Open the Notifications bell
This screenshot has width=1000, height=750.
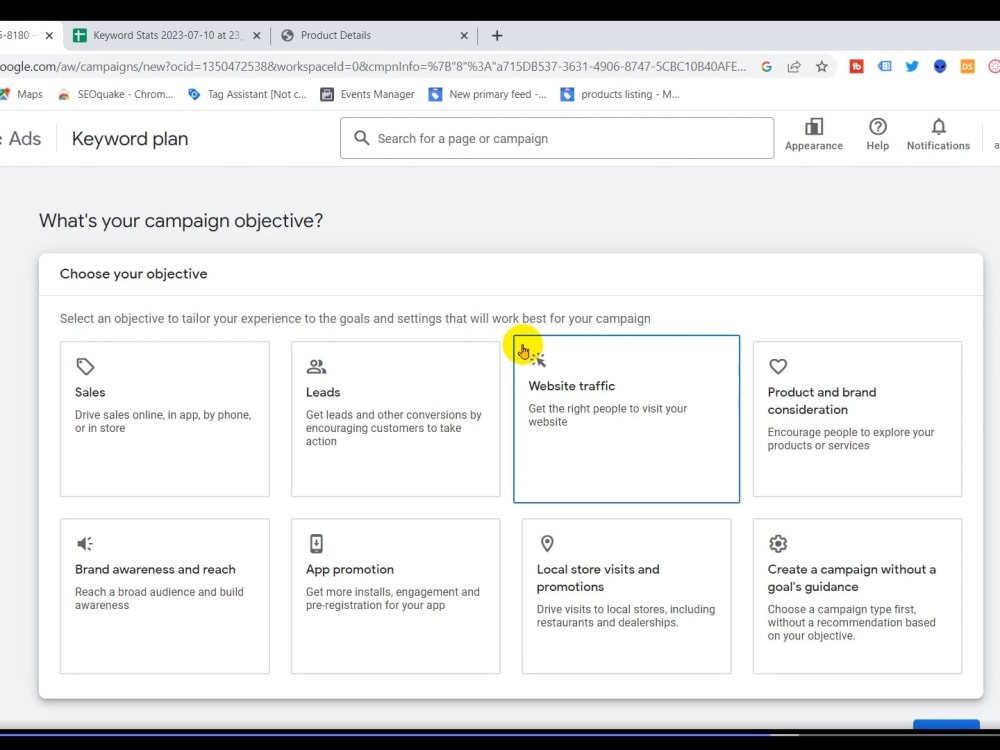pyautogui.click(x=938, y=135)
